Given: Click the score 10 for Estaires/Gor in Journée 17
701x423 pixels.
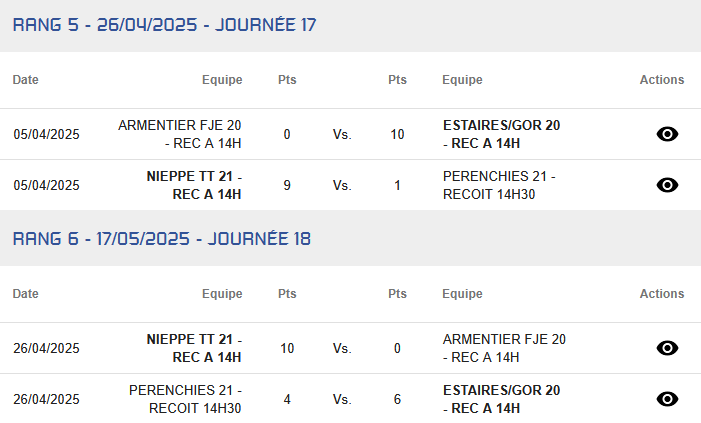Looking at the screenshot, I should tap(397, 134).
